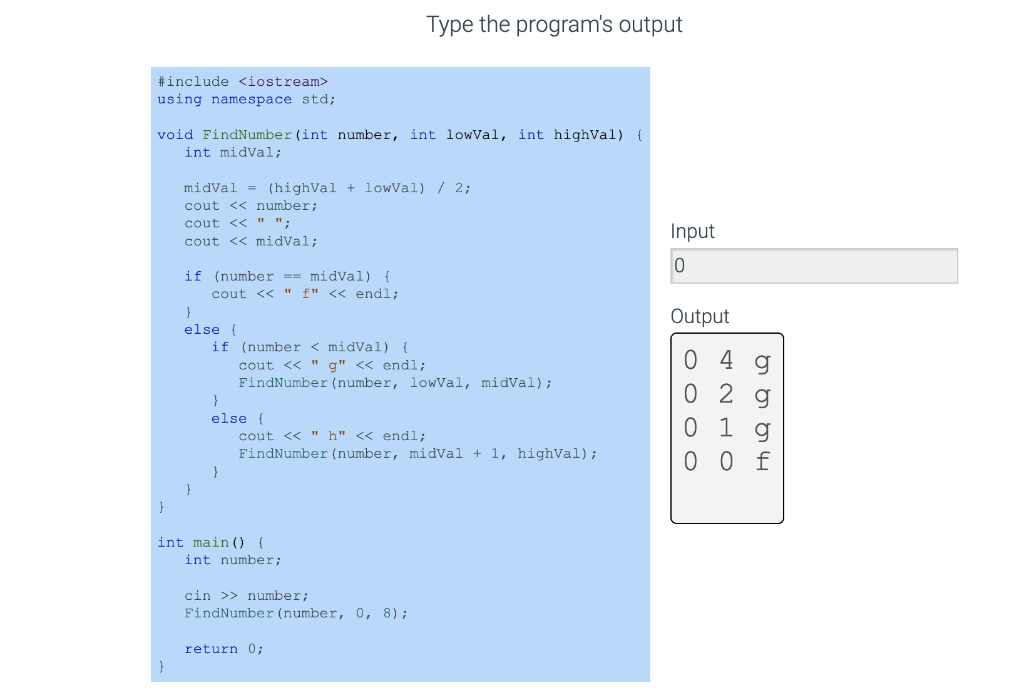The width and height of the screenshot is (1024, 690).
Task: Click the #include <iostream> line in the code
Action: 240,81
